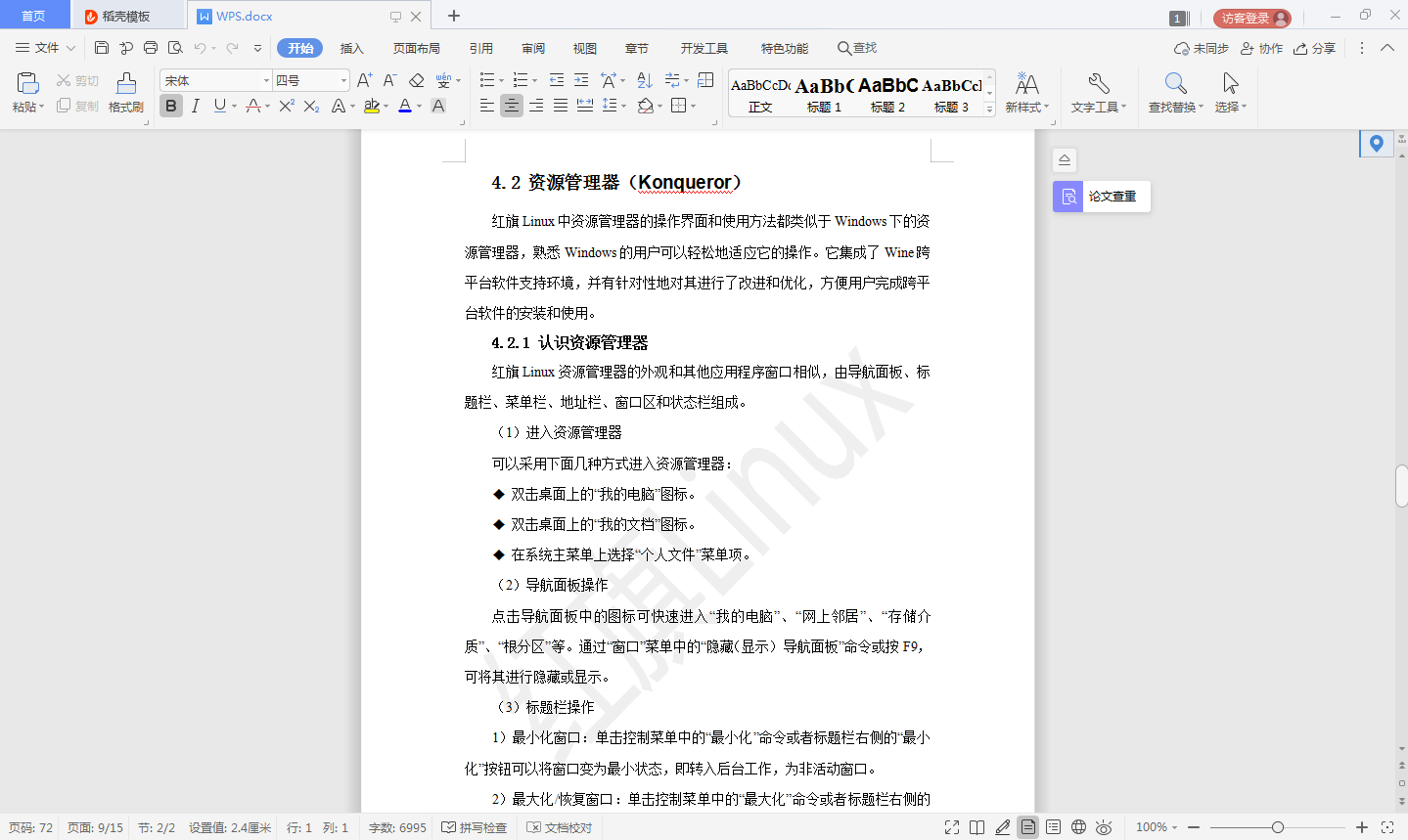Expand the underline style dropdown arrow
The image size is (1408, 840).
tap(234, 106)
